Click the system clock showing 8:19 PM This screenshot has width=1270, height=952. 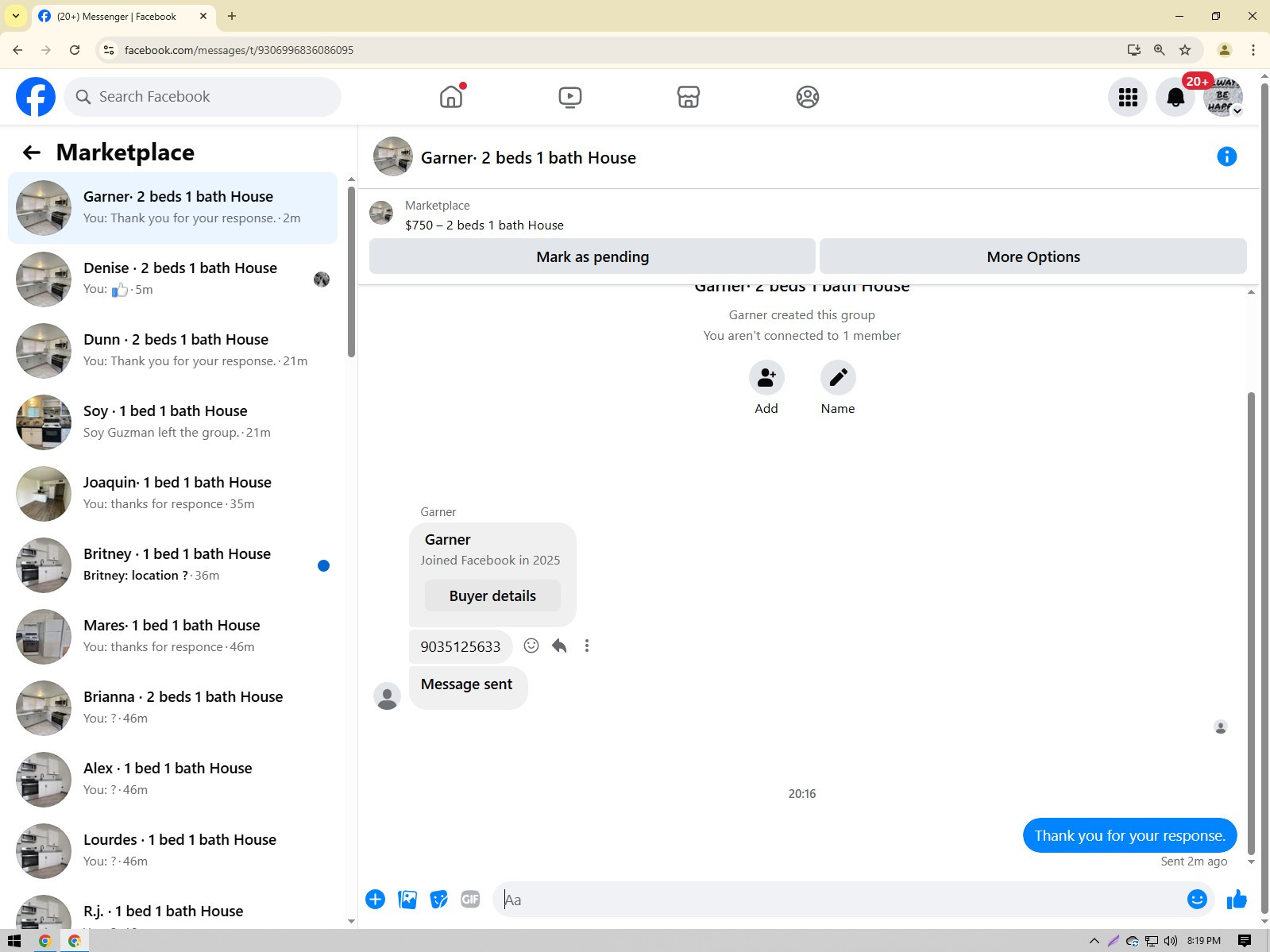tap(1204, 941)
